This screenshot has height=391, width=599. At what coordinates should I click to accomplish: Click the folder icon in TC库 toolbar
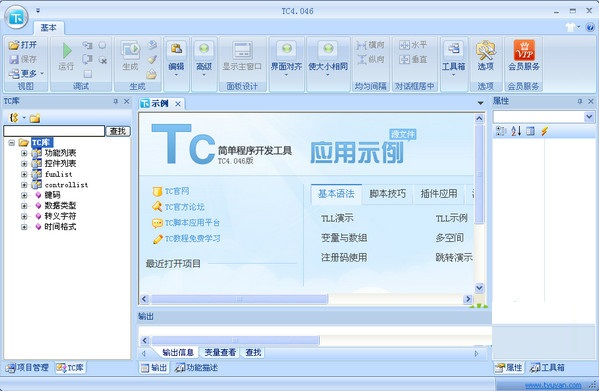tap(35, 118)
